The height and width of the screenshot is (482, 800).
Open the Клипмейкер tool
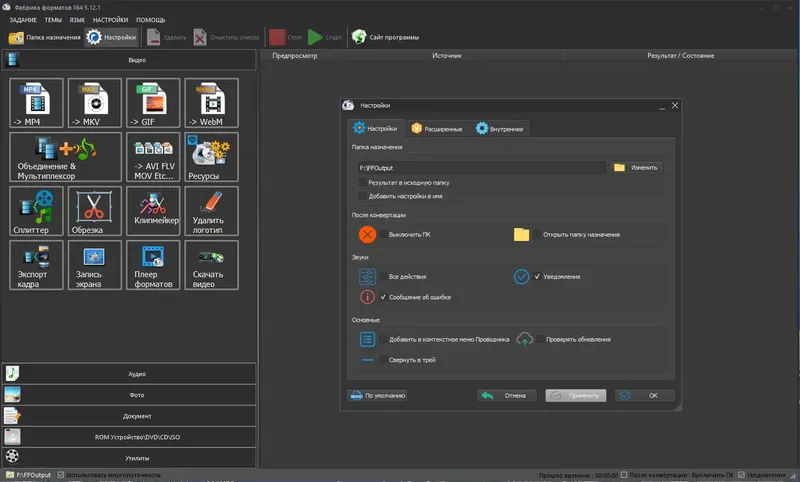click(x=153, y=211)
